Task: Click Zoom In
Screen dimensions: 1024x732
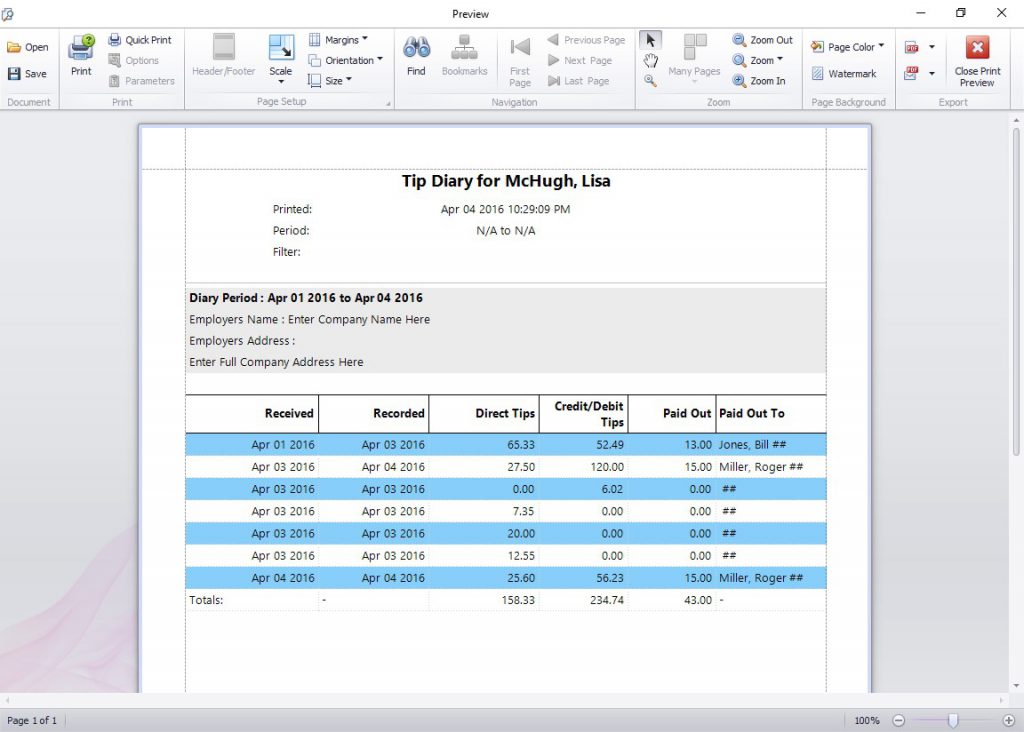Action: [763, 80]
